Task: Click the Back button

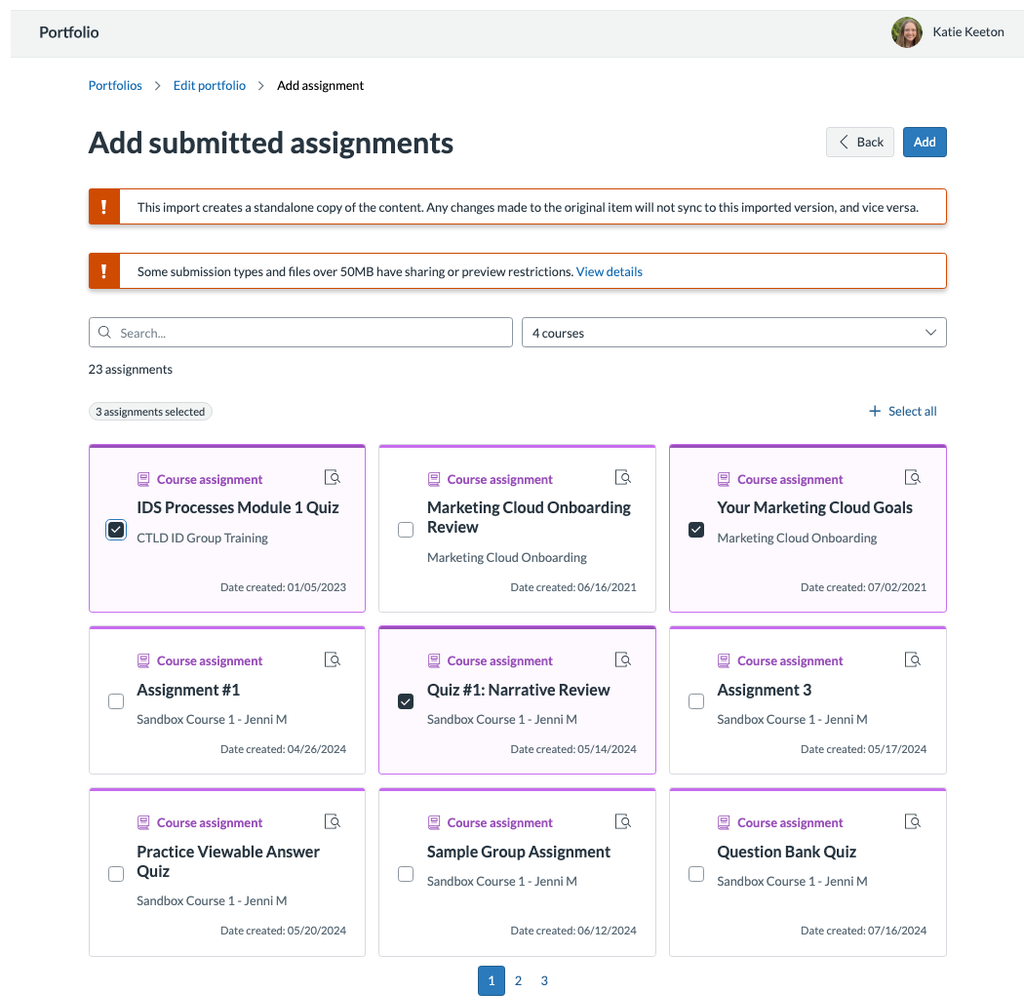Action: [859, 142]
